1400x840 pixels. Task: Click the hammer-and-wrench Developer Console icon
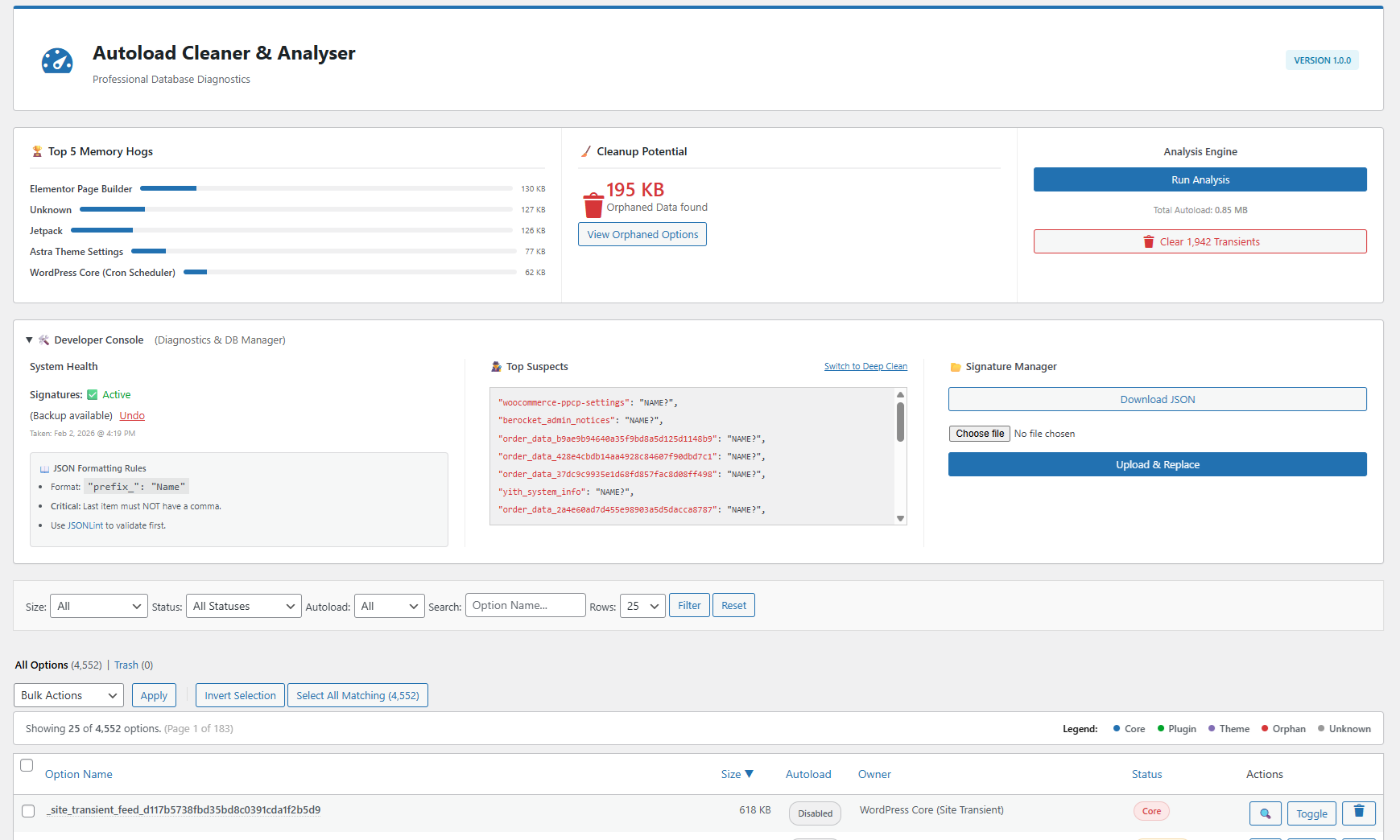[44, 340]
